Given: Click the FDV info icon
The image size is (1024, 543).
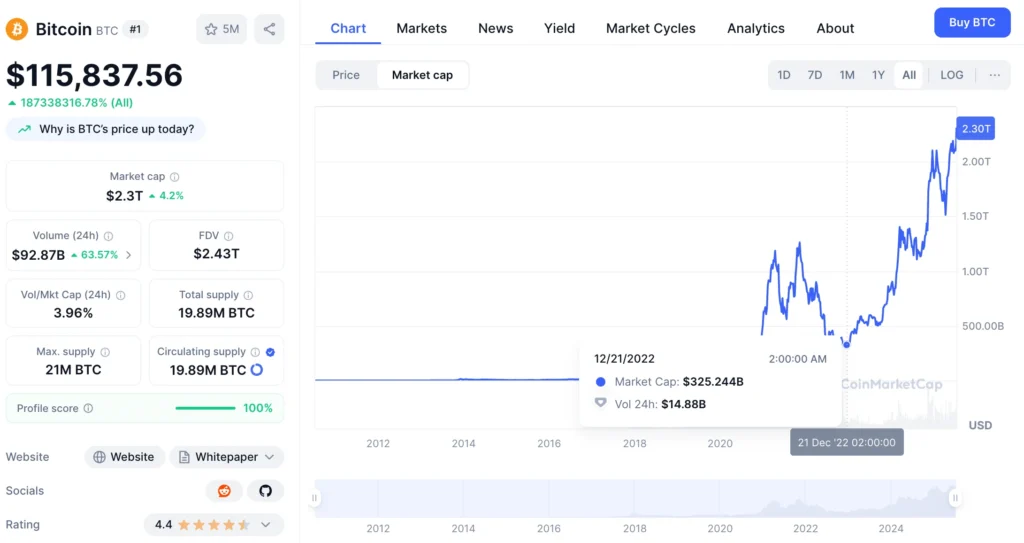Looking at the screenshot, I should point(229,236).
